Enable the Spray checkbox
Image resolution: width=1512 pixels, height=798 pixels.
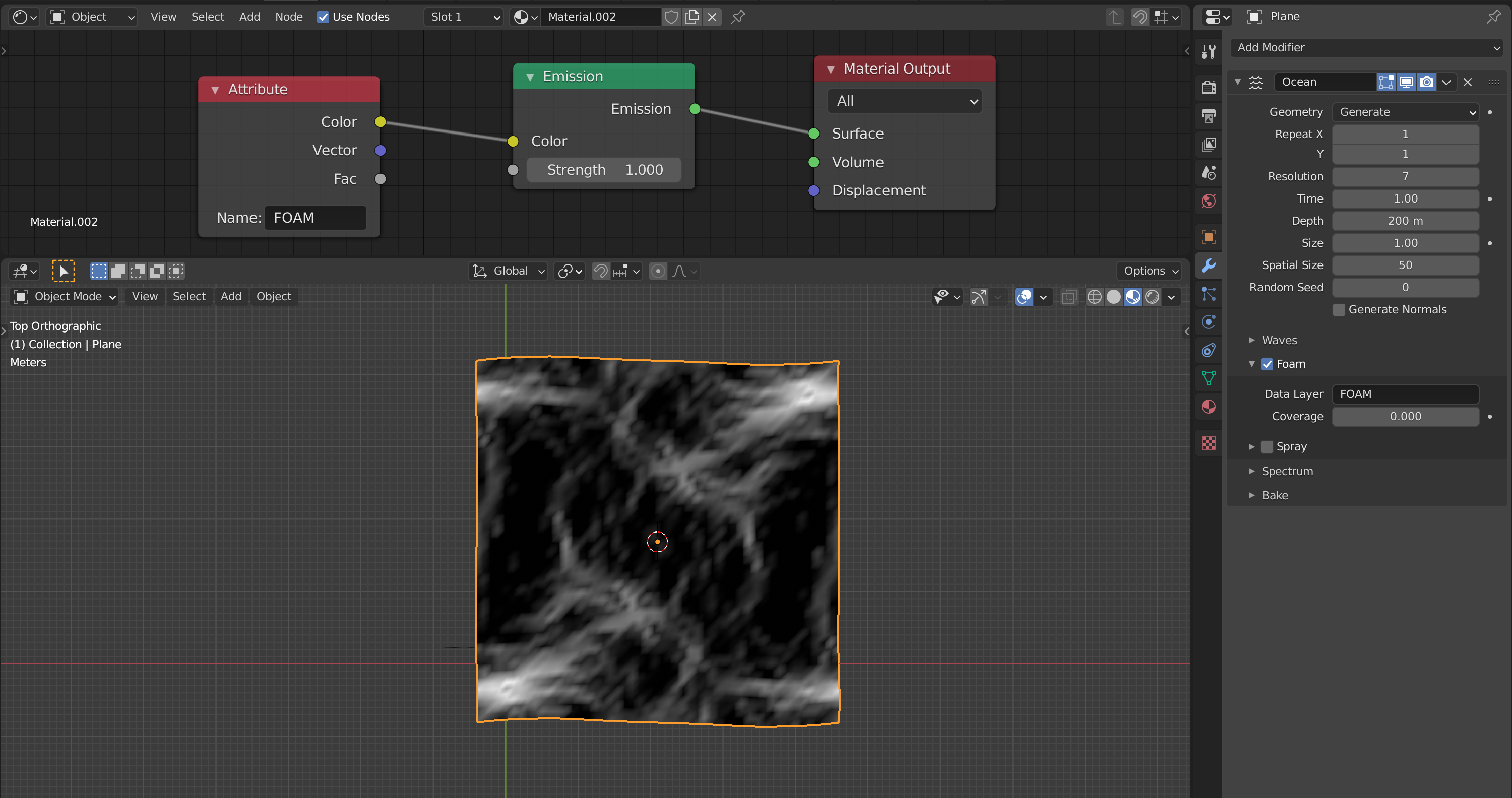[x=1267, y=446]
